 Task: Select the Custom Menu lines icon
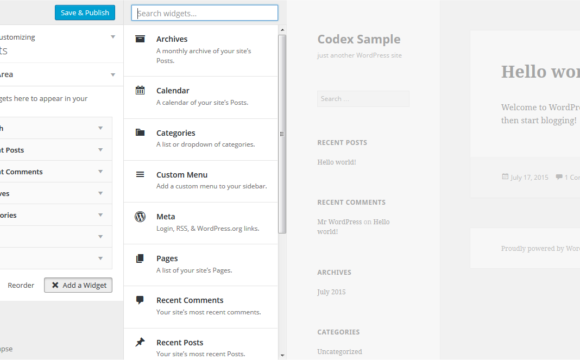click(140, 174)
